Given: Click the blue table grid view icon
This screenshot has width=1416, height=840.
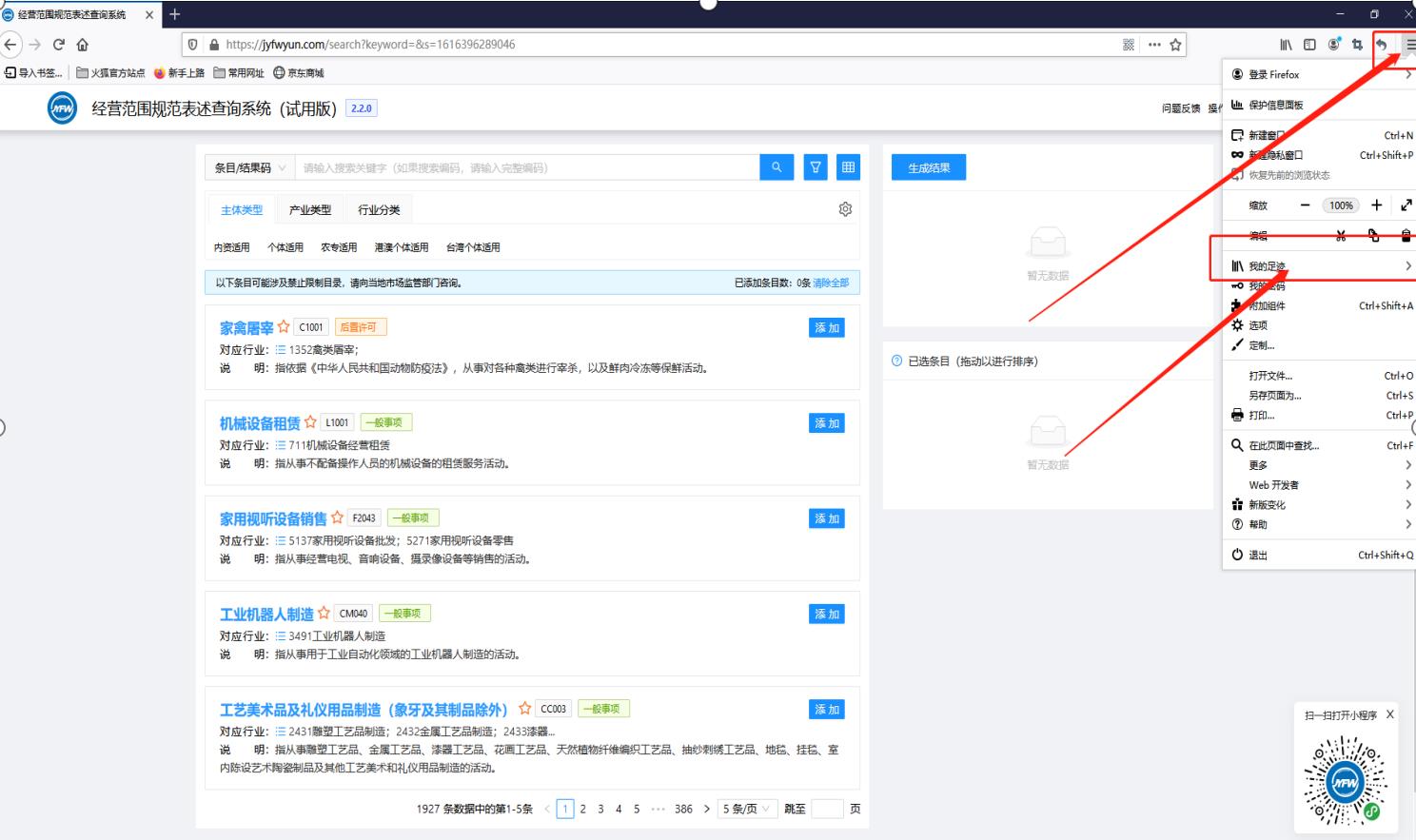Looking at the screenshot, I should click(848, 167).
